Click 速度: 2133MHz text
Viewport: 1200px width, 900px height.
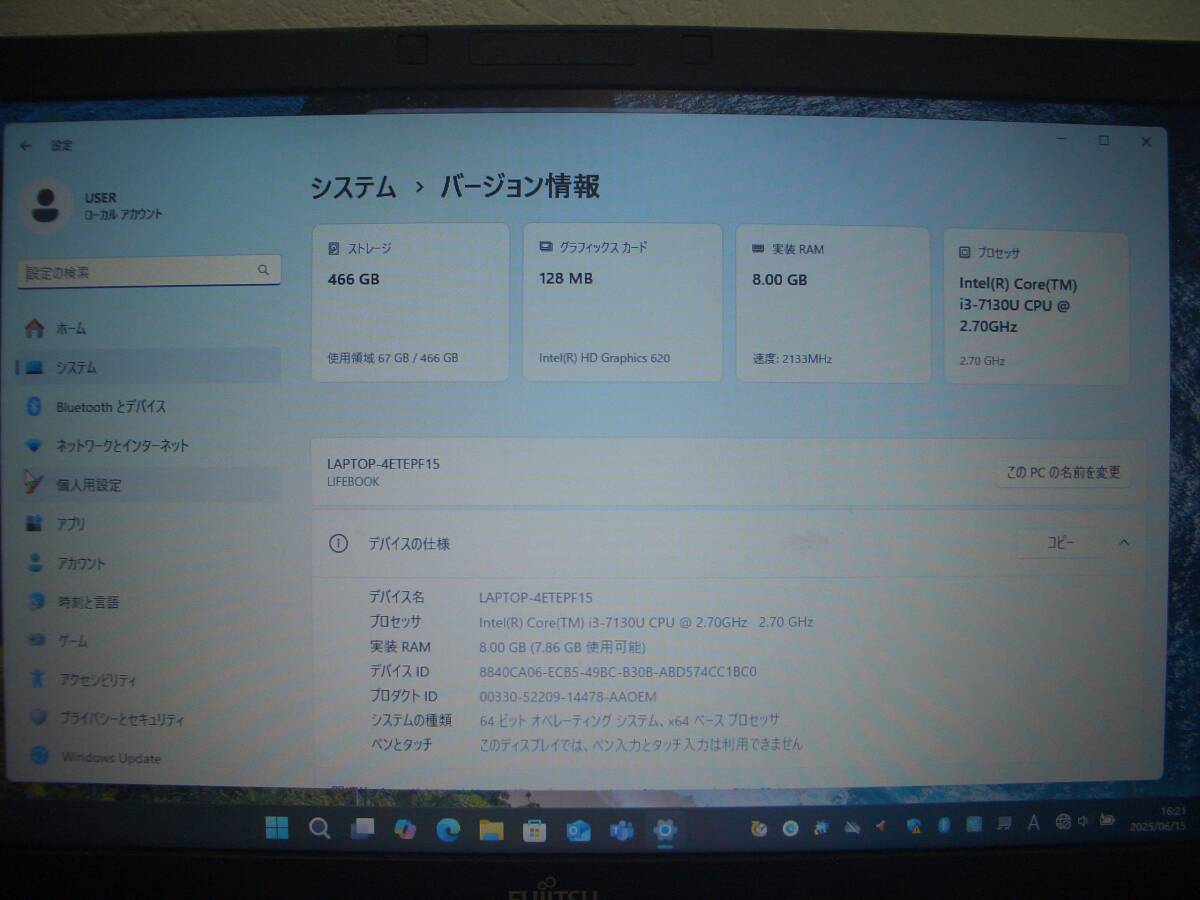tap(792, 359)
